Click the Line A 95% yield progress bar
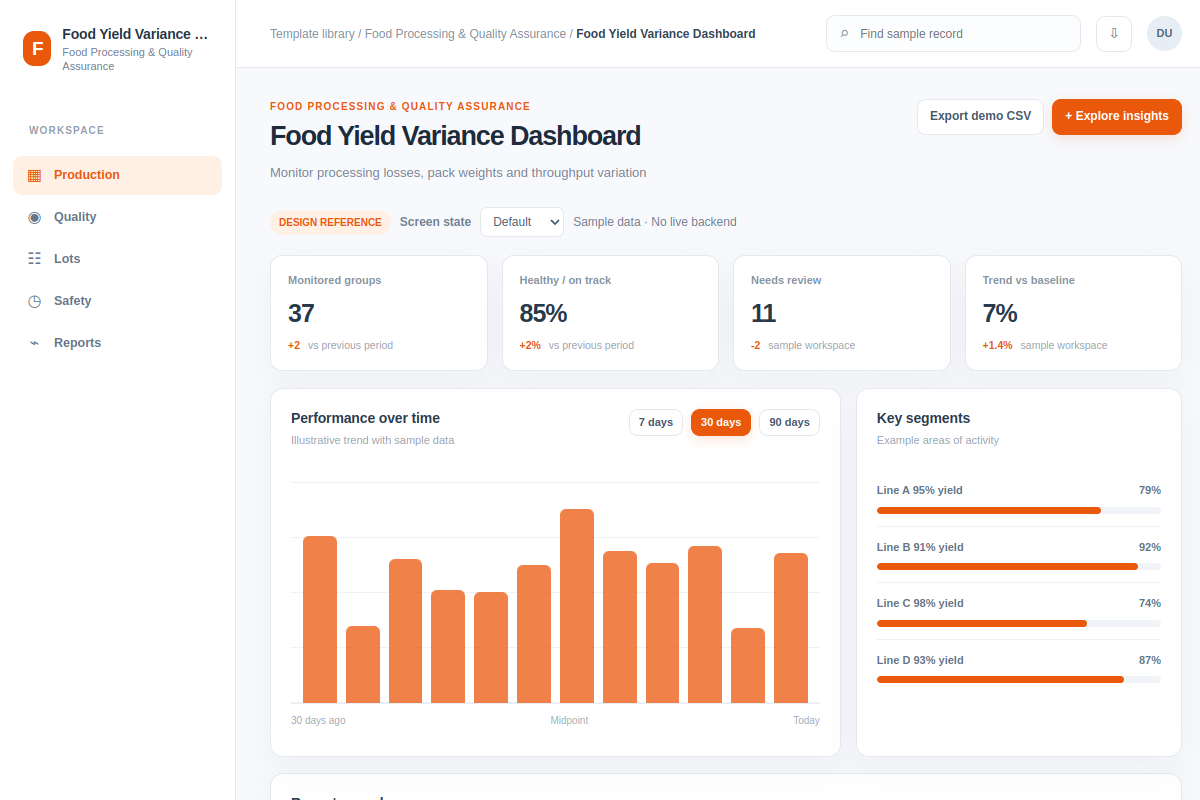Viewport: 1200px width, 800px height. [1019, 510]
